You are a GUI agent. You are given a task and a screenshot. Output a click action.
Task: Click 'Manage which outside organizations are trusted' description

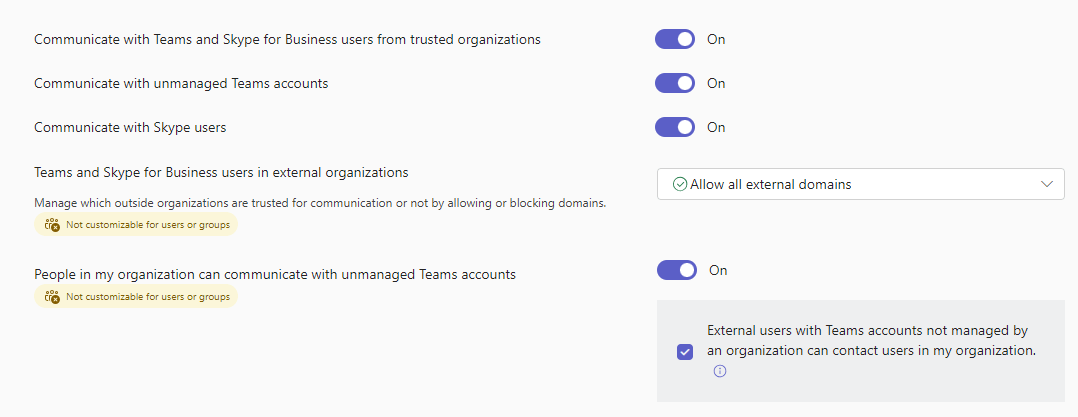320,203
